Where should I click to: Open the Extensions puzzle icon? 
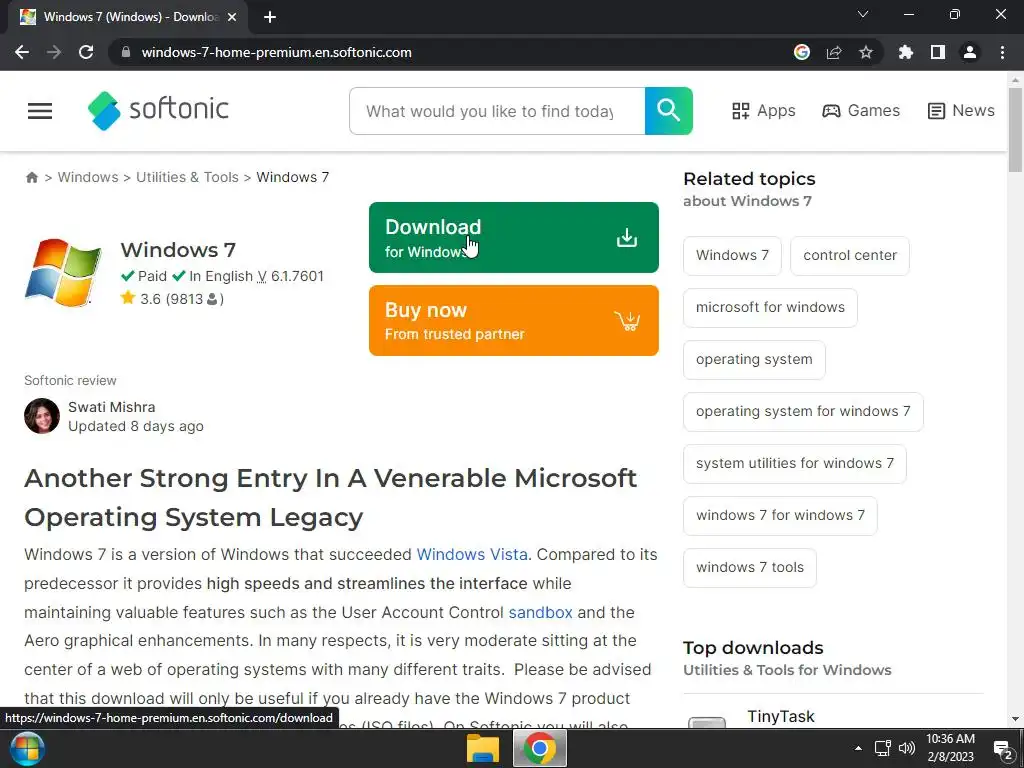(906, 52)
